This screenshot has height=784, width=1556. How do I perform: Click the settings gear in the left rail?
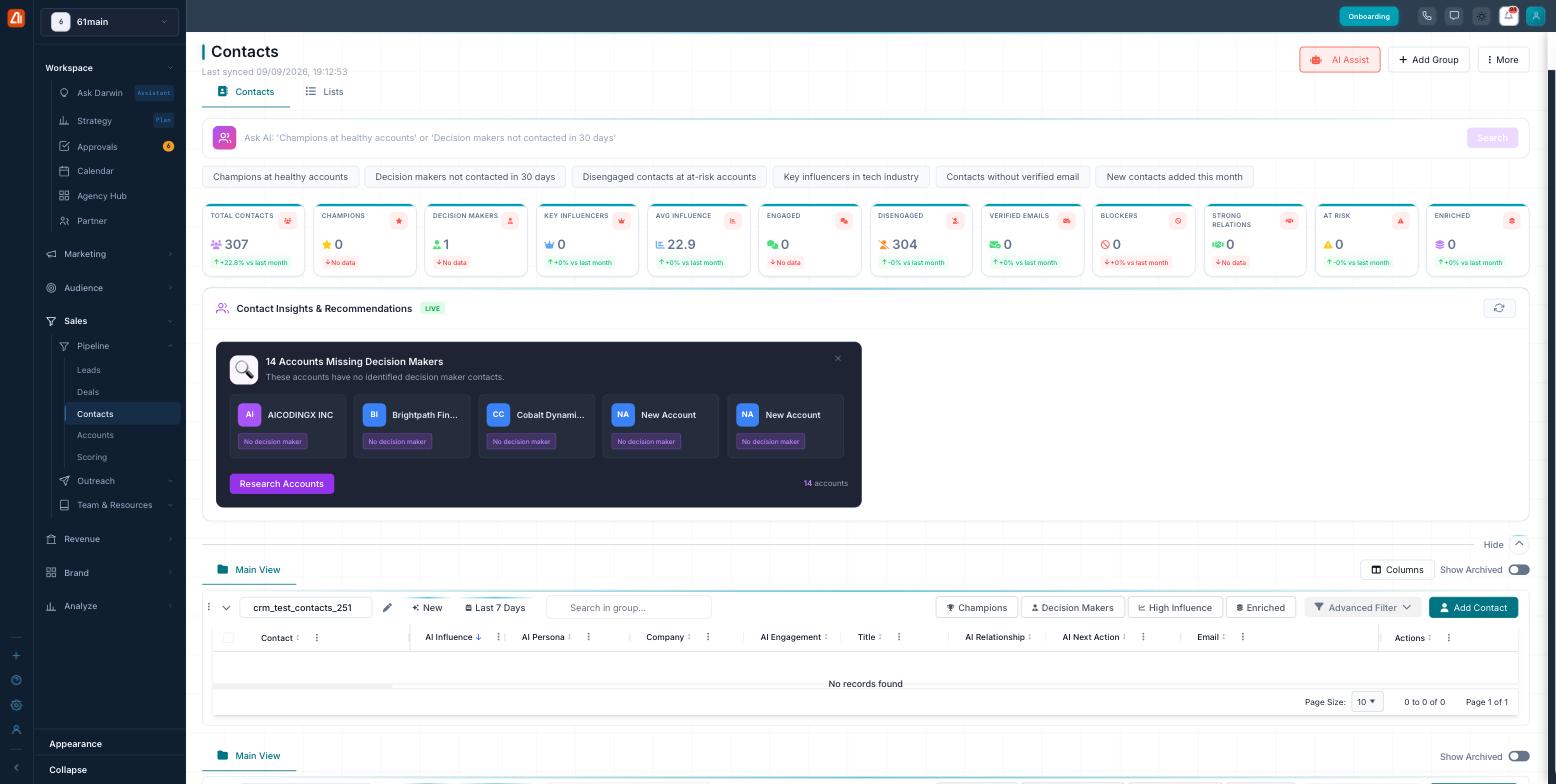click(x=16, y=705)
